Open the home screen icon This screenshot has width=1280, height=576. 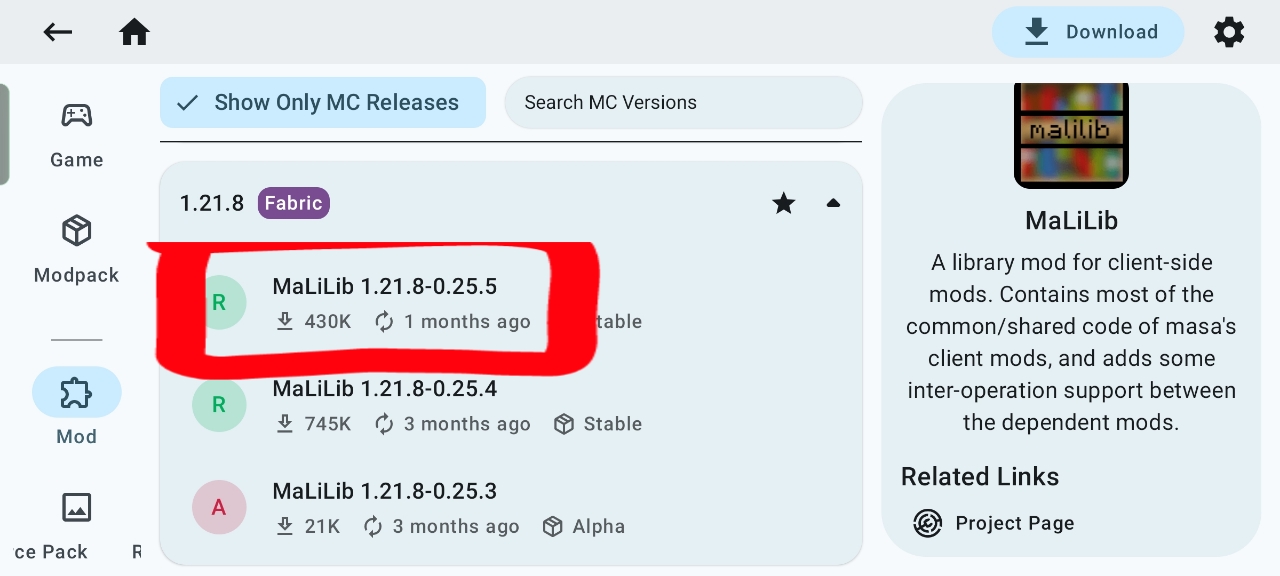tap(134, 32)
